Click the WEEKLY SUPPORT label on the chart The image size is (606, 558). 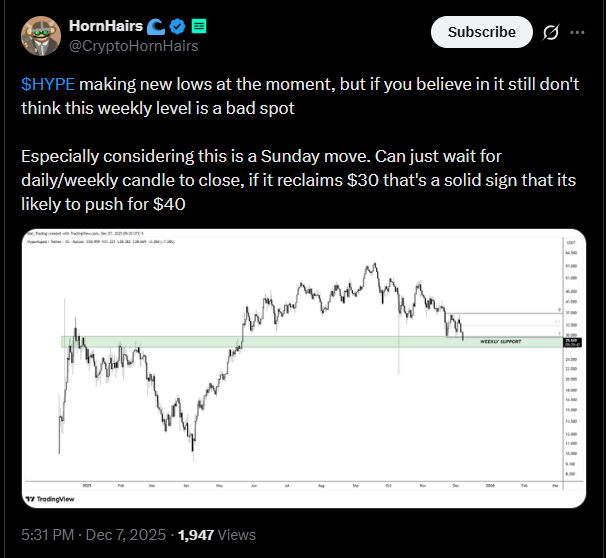tap(500, 341)
